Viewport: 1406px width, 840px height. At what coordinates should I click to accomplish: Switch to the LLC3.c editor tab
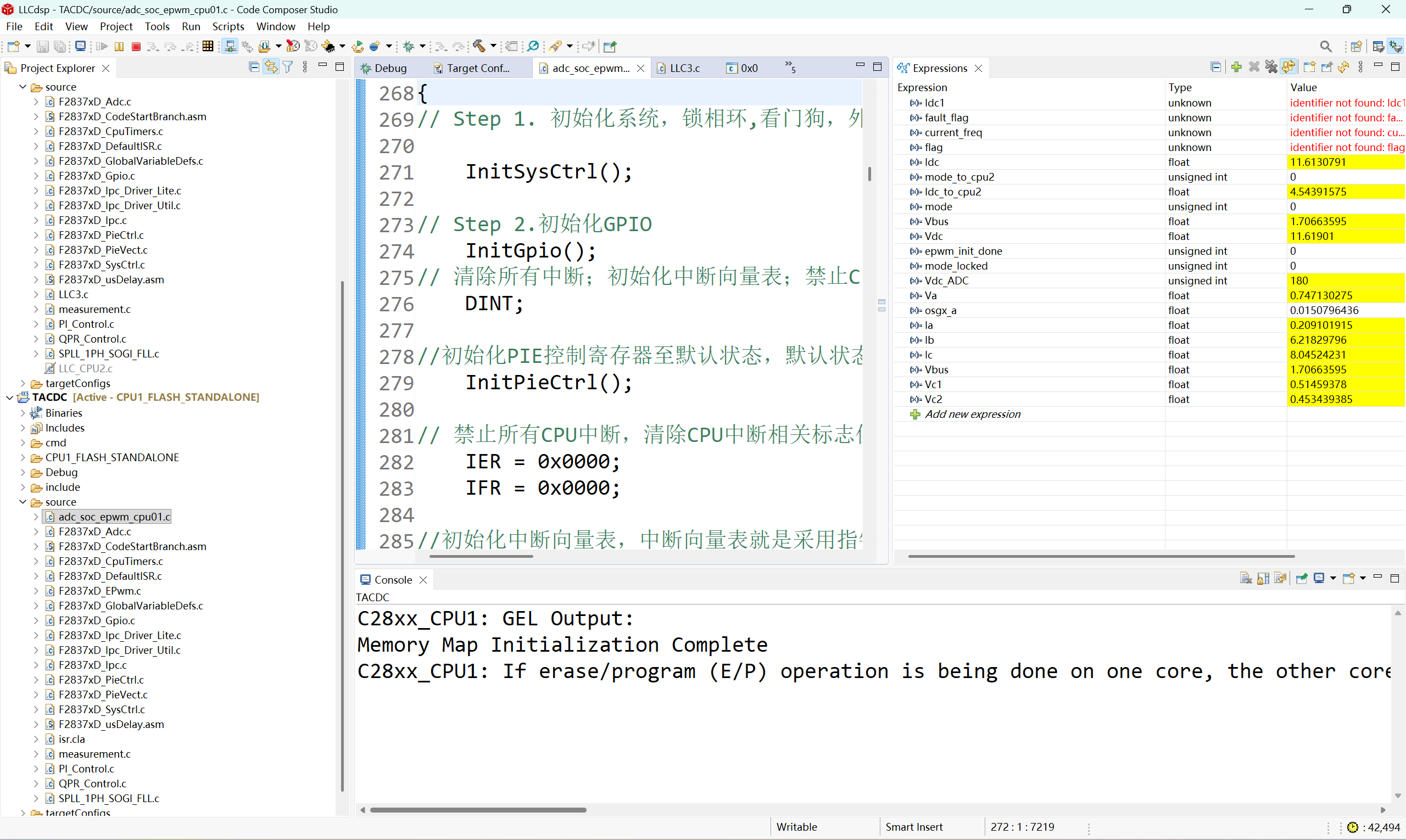coord(684,68)
